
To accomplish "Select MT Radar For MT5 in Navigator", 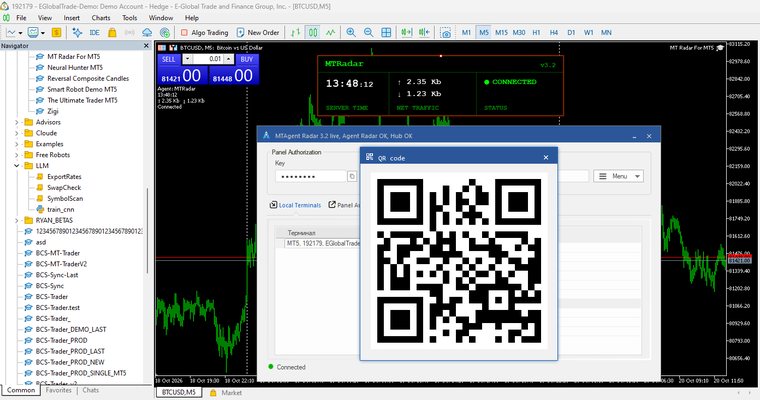I will (x=73, y=57).
